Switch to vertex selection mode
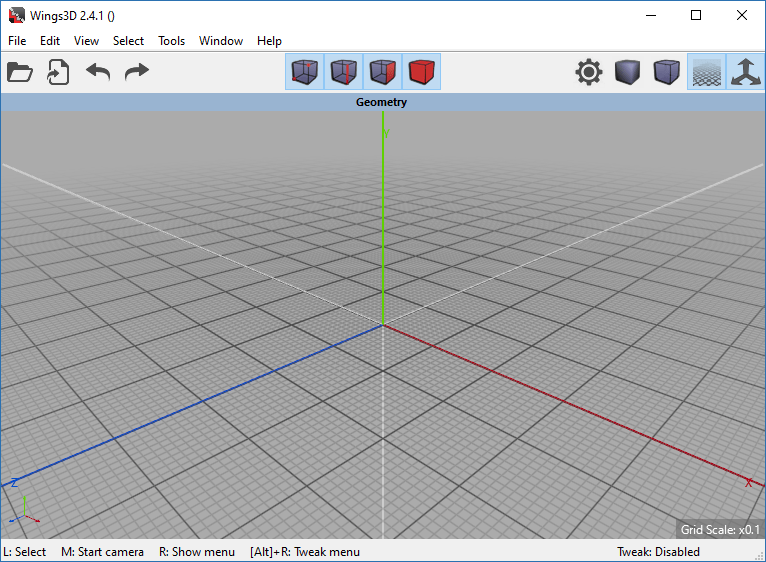The height and width of the screenshot is (562, 766). pyautogui.click(x=305, y=72)
